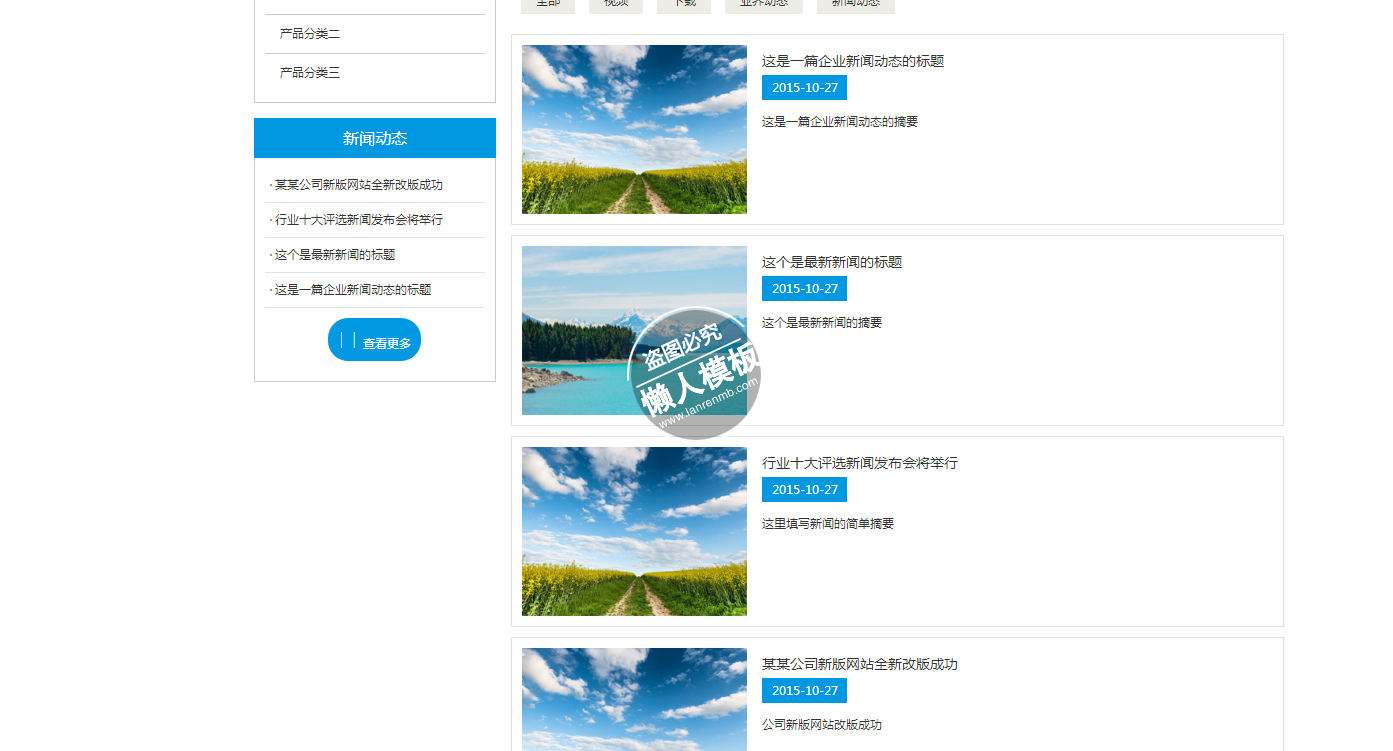
Task: Click summary text 这里填写新闻的简单摘要
Action: (828, 524)
